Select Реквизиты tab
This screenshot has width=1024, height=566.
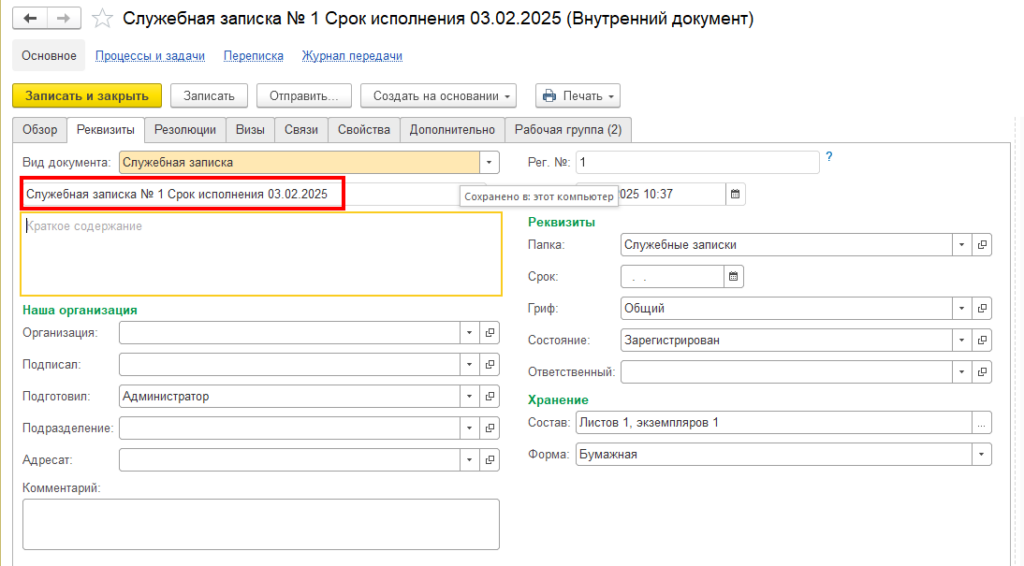click(x=106, y=130)
